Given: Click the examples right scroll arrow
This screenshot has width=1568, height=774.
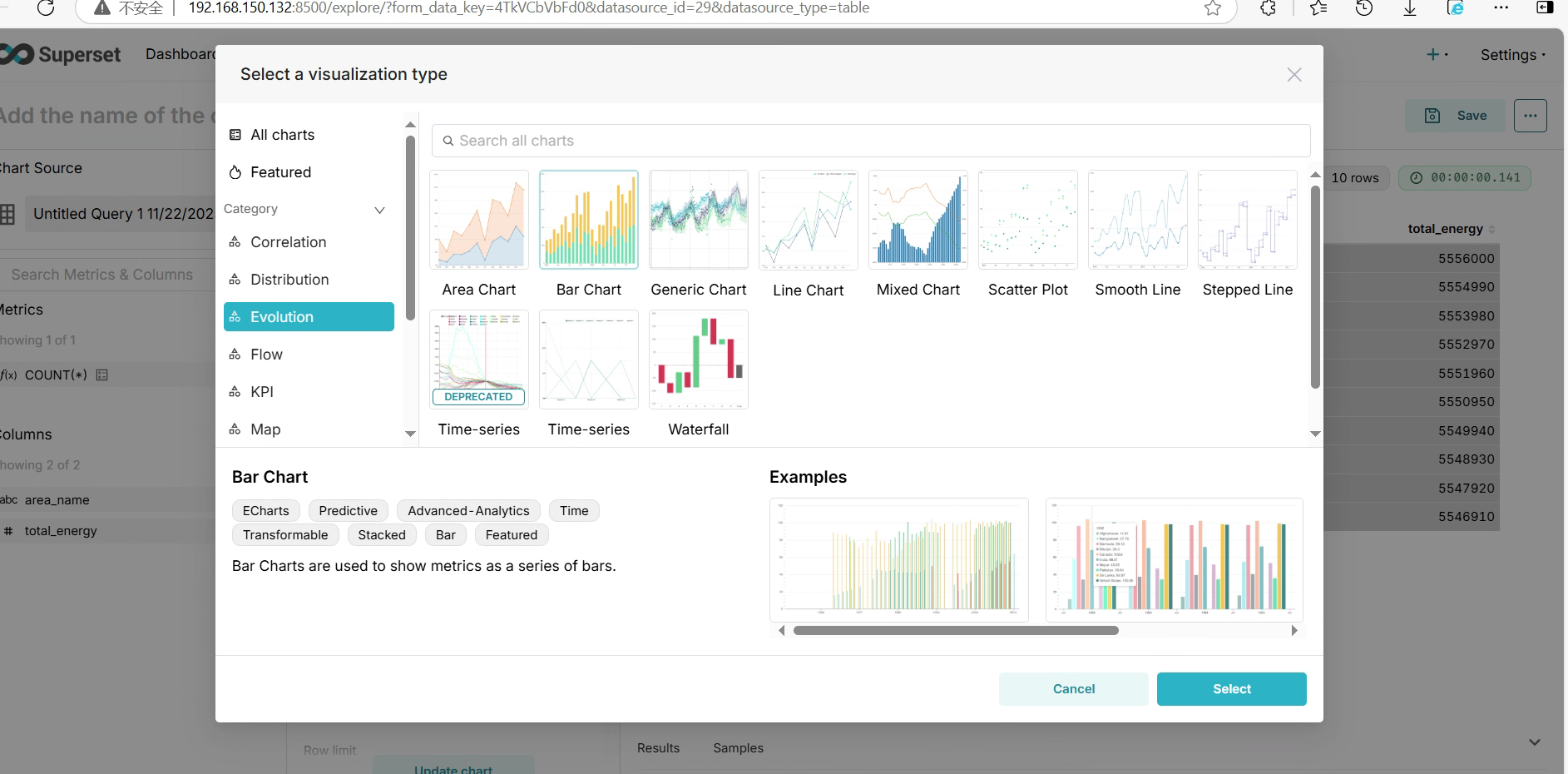Looking at the screenshot, I should [x=1294, y=631].
